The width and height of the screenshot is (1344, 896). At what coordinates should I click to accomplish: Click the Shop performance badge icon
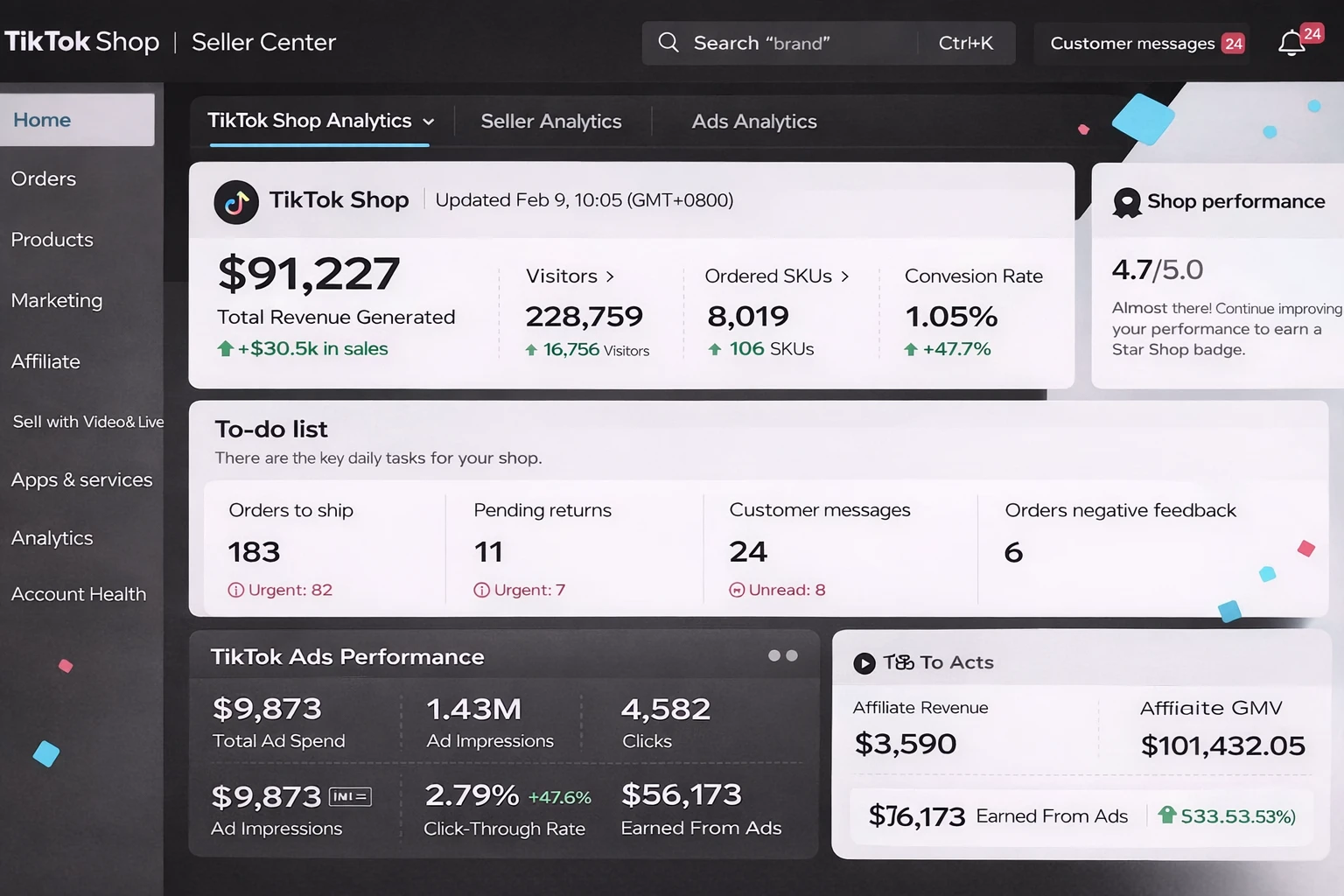click(1127, 202)
